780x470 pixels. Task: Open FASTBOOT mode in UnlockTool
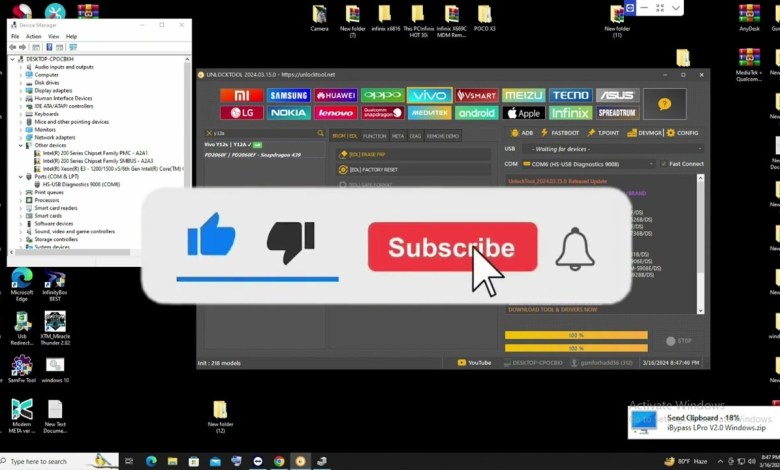(x=560, y=133)
